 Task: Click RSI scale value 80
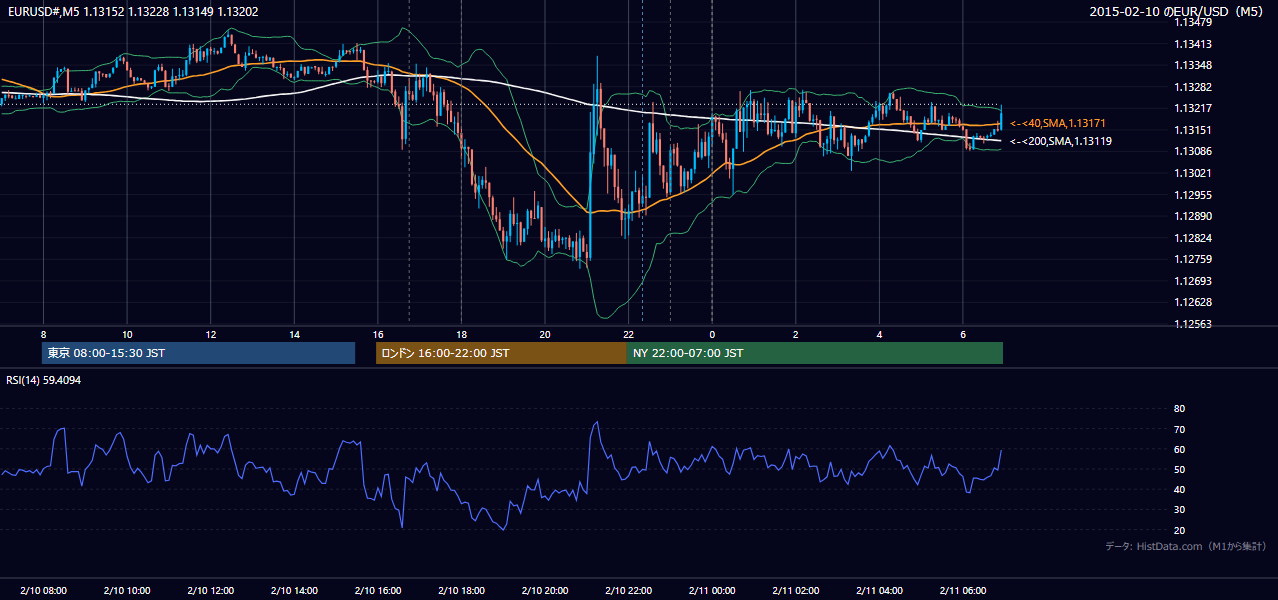tap(1179, 409)
